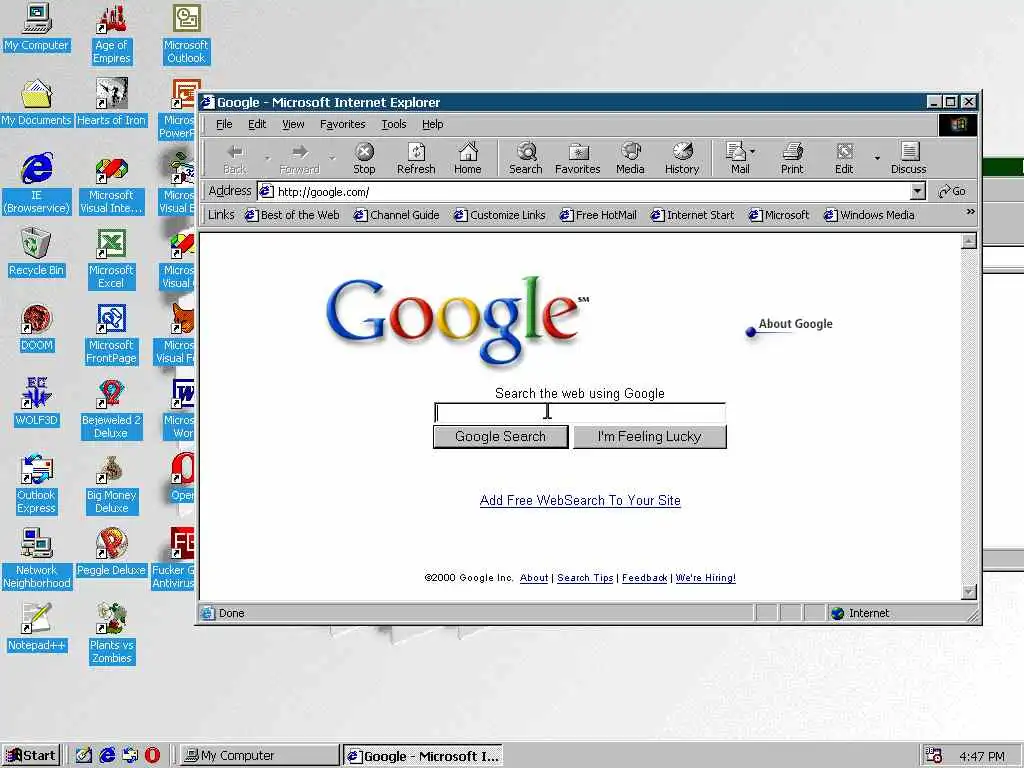The width and height of the screenshot is (1024, 768).
Task: Select the Peggle Deluxe desktop icon
Action: [111, 552]
